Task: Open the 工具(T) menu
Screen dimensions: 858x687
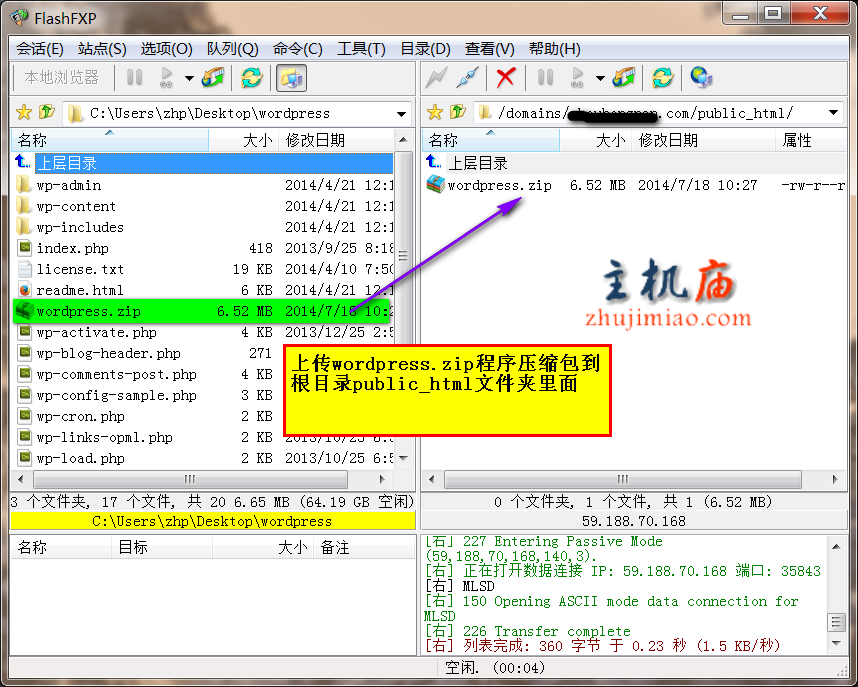Action: pyautogui.click(x=361, y=49)
